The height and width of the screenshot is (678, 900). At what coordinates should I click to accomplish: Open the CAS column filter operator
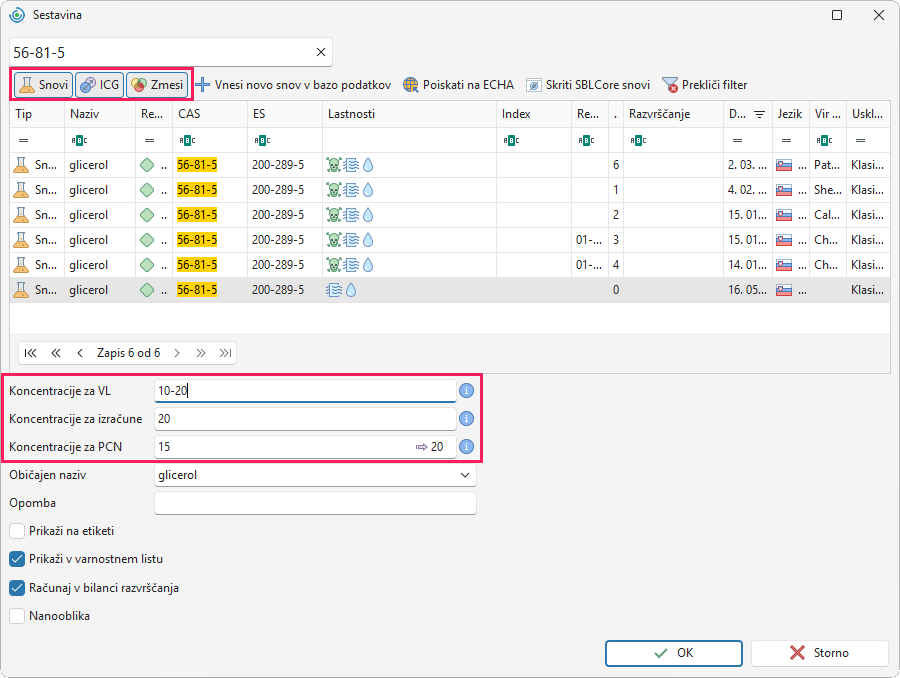(187, 141)
